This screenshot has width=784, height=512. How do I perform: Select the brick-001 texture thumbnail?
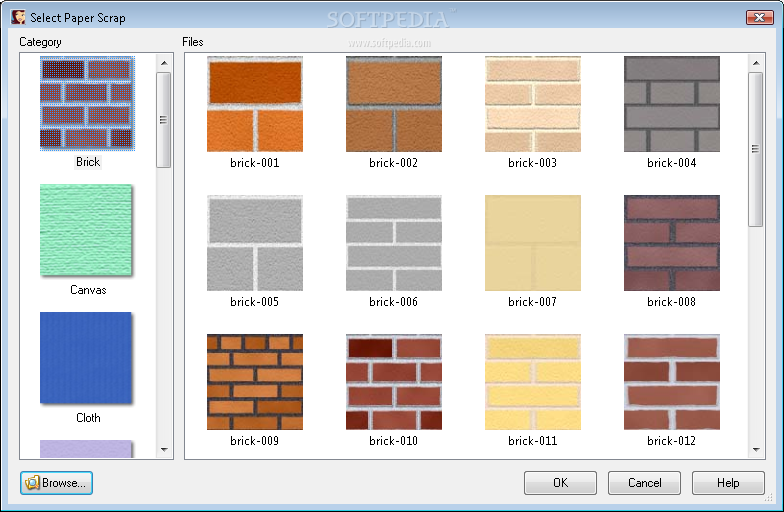click(254, 104)
